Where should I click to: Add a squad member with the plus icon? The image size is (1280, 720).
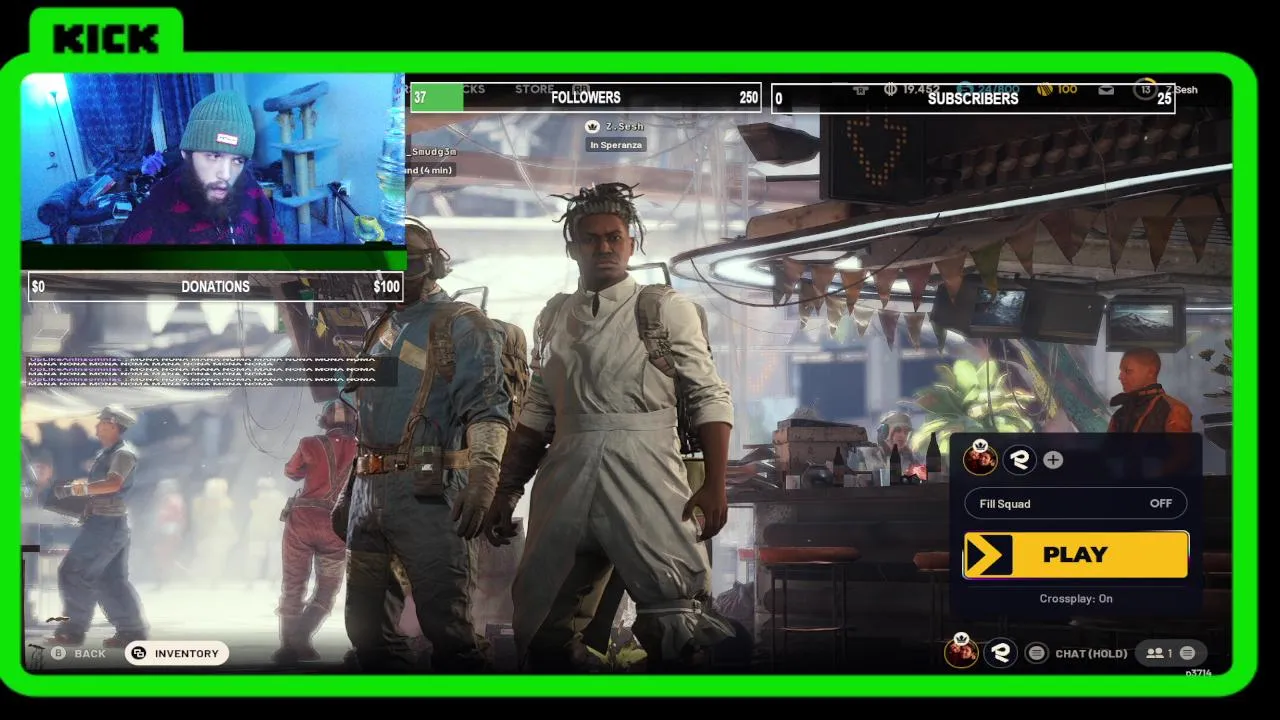tap(1053, 460)
